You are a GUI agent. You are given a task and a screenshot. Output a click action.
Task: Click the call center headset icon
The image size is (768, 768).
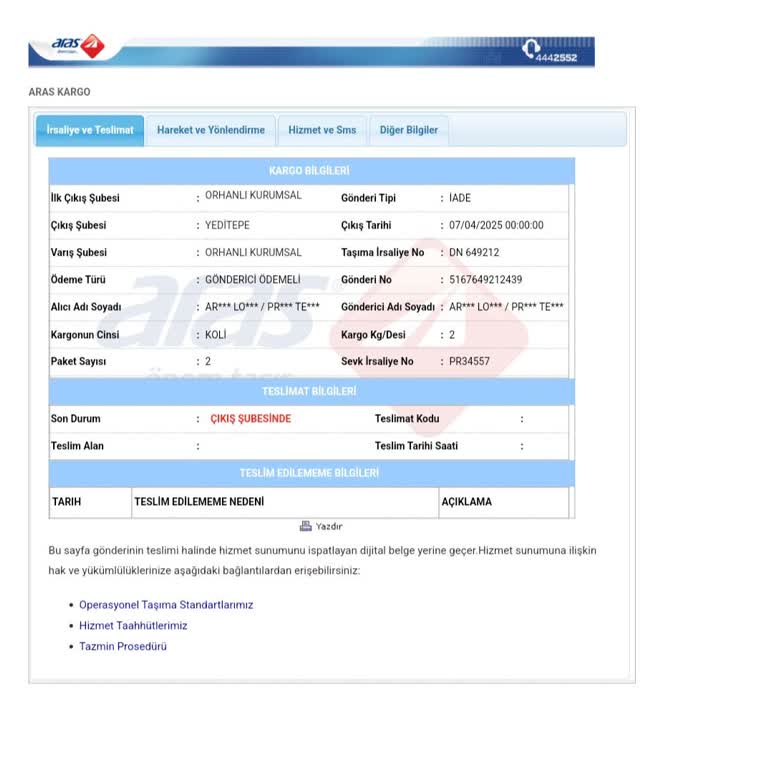[530, 48]
